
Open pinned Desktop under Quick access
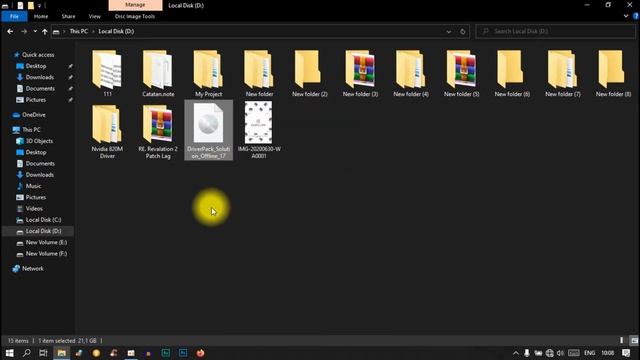click(x=36, y=66)
